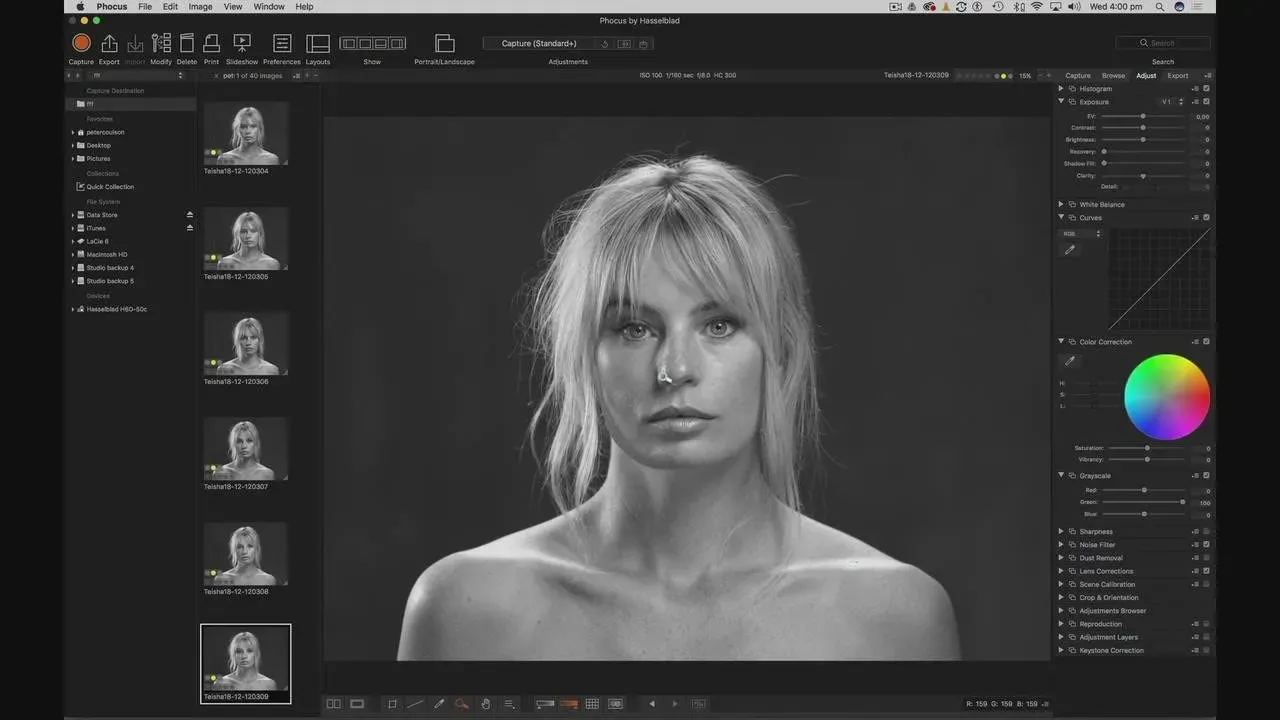Screen dimensions: 1280x720
Task: Expand the Sharpness section
Action: (1061, 532)
